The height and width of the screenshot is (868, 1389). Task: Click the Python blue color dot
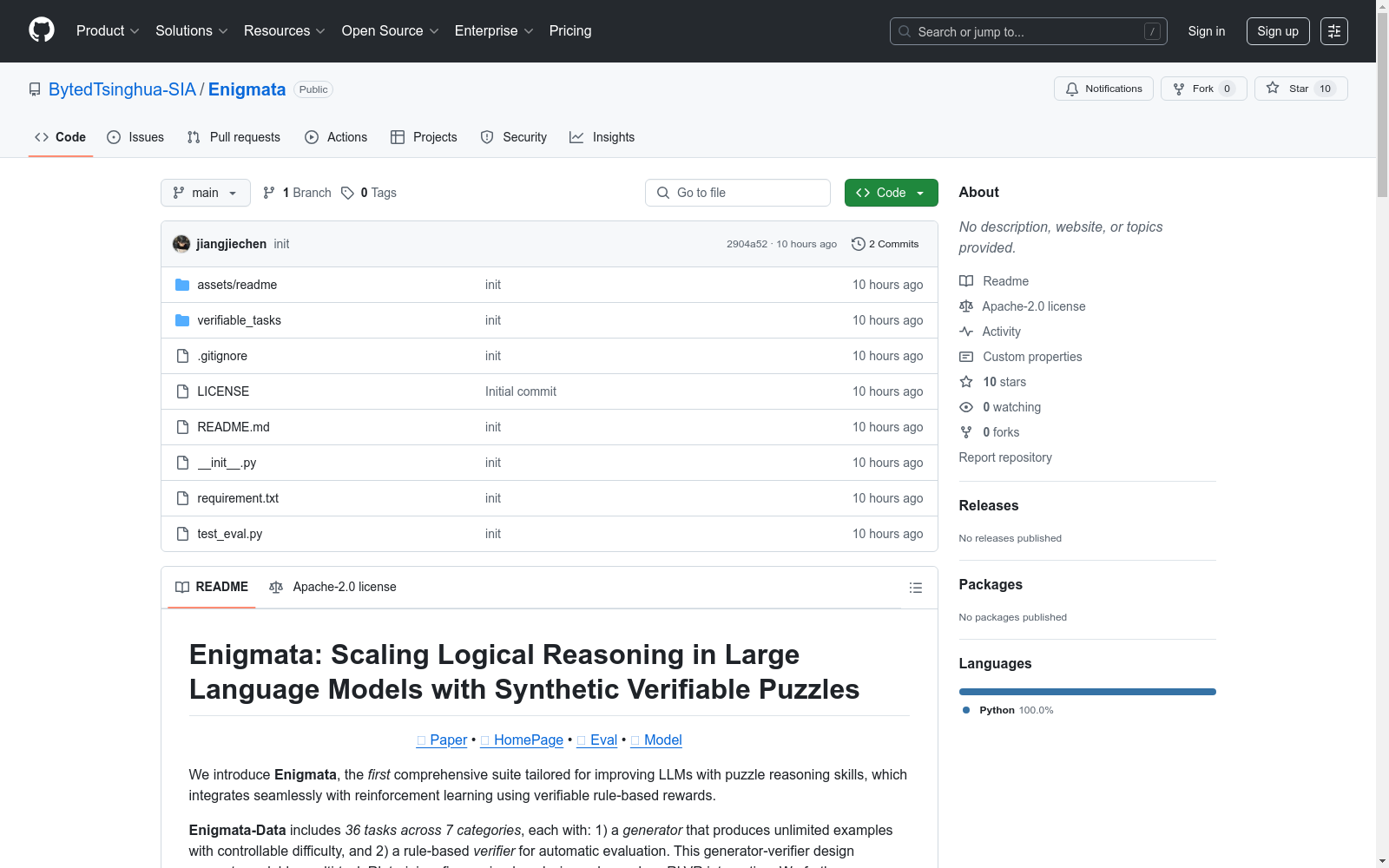pos(966,710)
